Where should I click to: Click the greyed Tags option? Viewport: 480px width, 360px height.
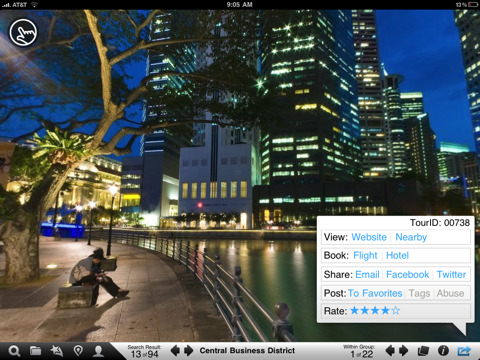[x=419, y=293]
